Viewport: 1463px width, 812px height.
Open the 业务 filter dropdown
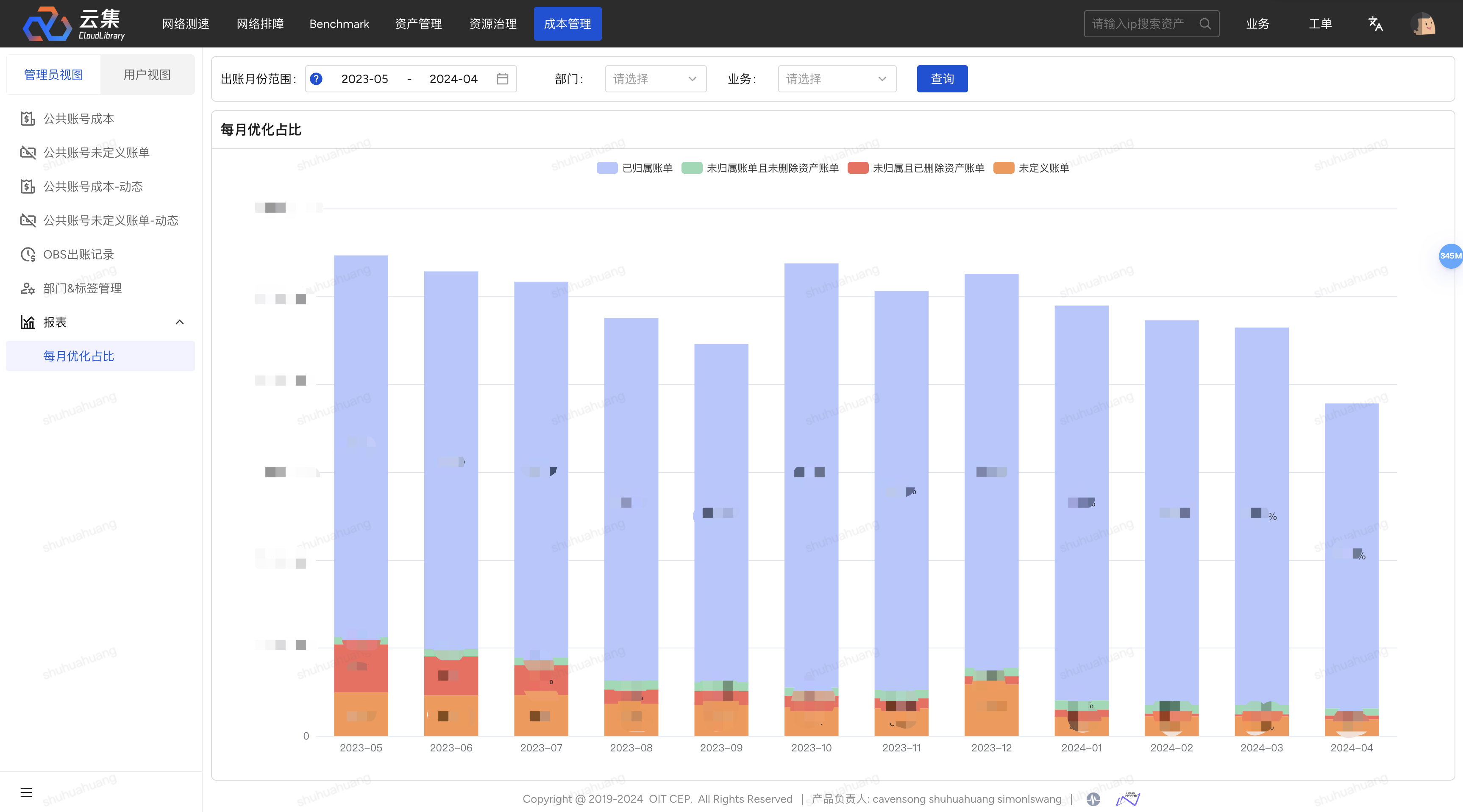[836, 79]
